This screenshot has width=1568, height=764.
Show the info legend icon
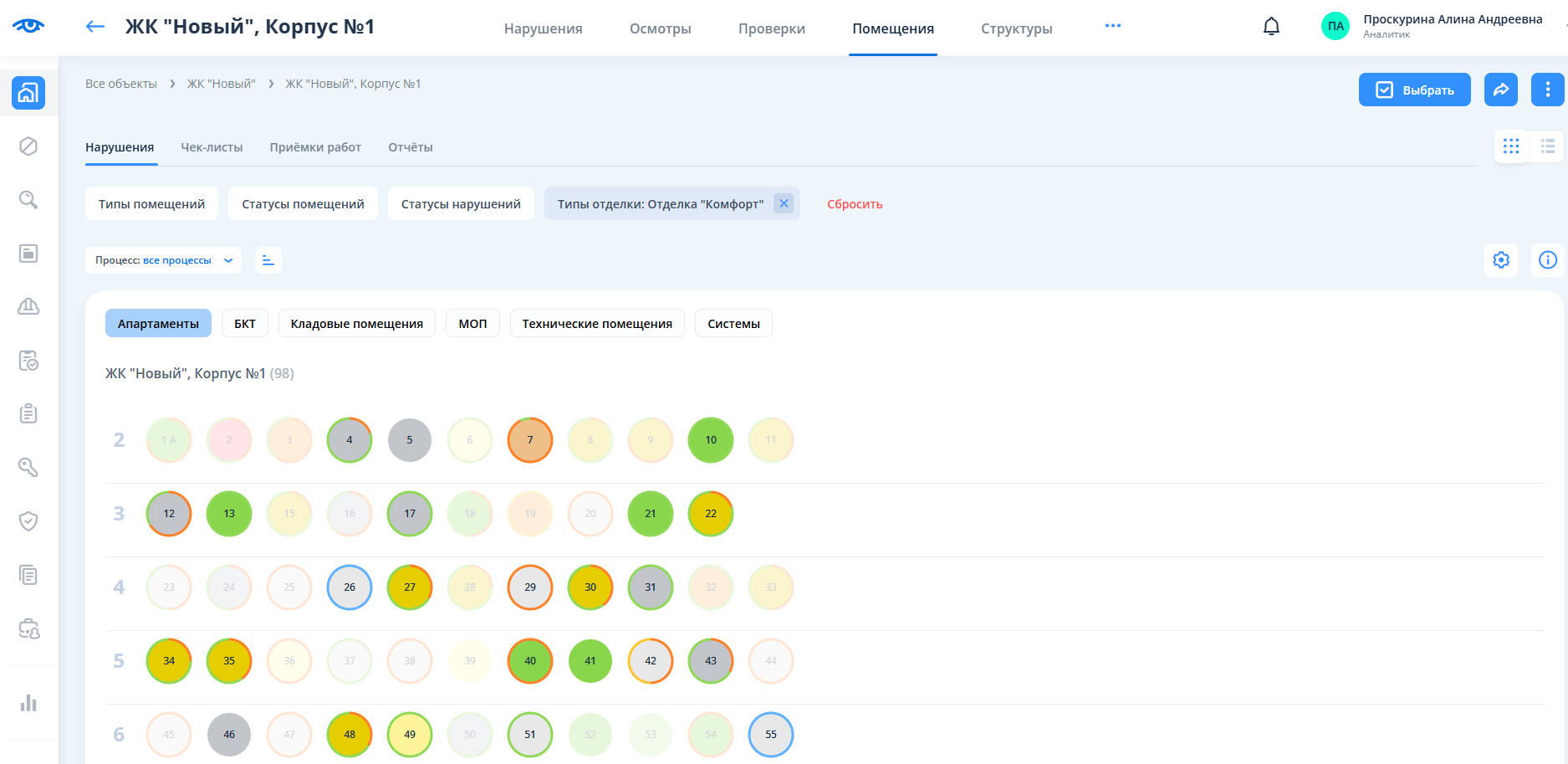[x=1547, y=260]
